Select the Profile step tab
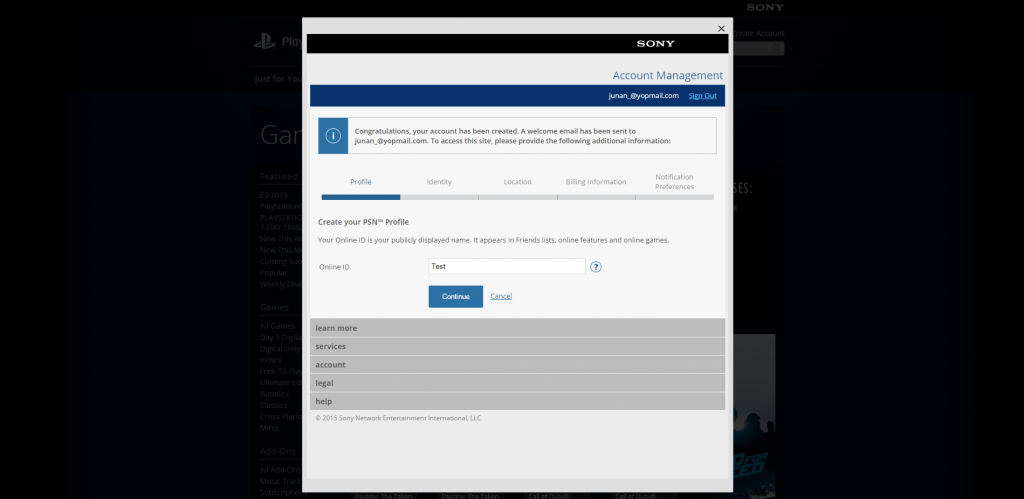Viewport: 1024px width, 499px height. pyautogui.click(x=360, y=182)
